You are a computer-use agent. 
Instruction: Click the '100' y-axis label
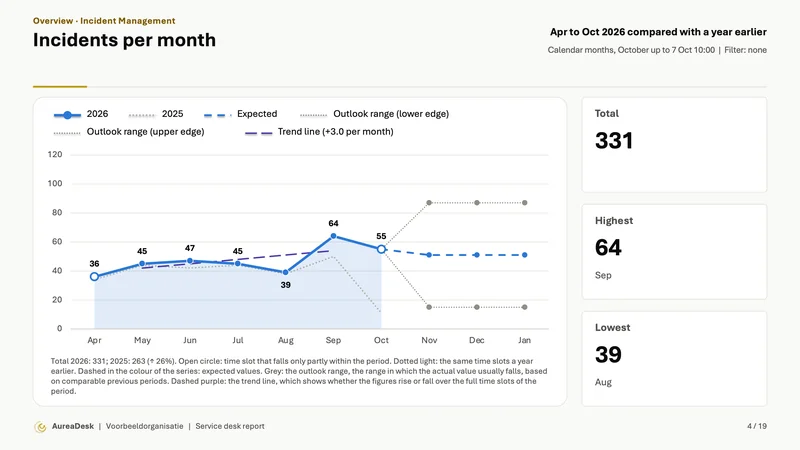55,184
